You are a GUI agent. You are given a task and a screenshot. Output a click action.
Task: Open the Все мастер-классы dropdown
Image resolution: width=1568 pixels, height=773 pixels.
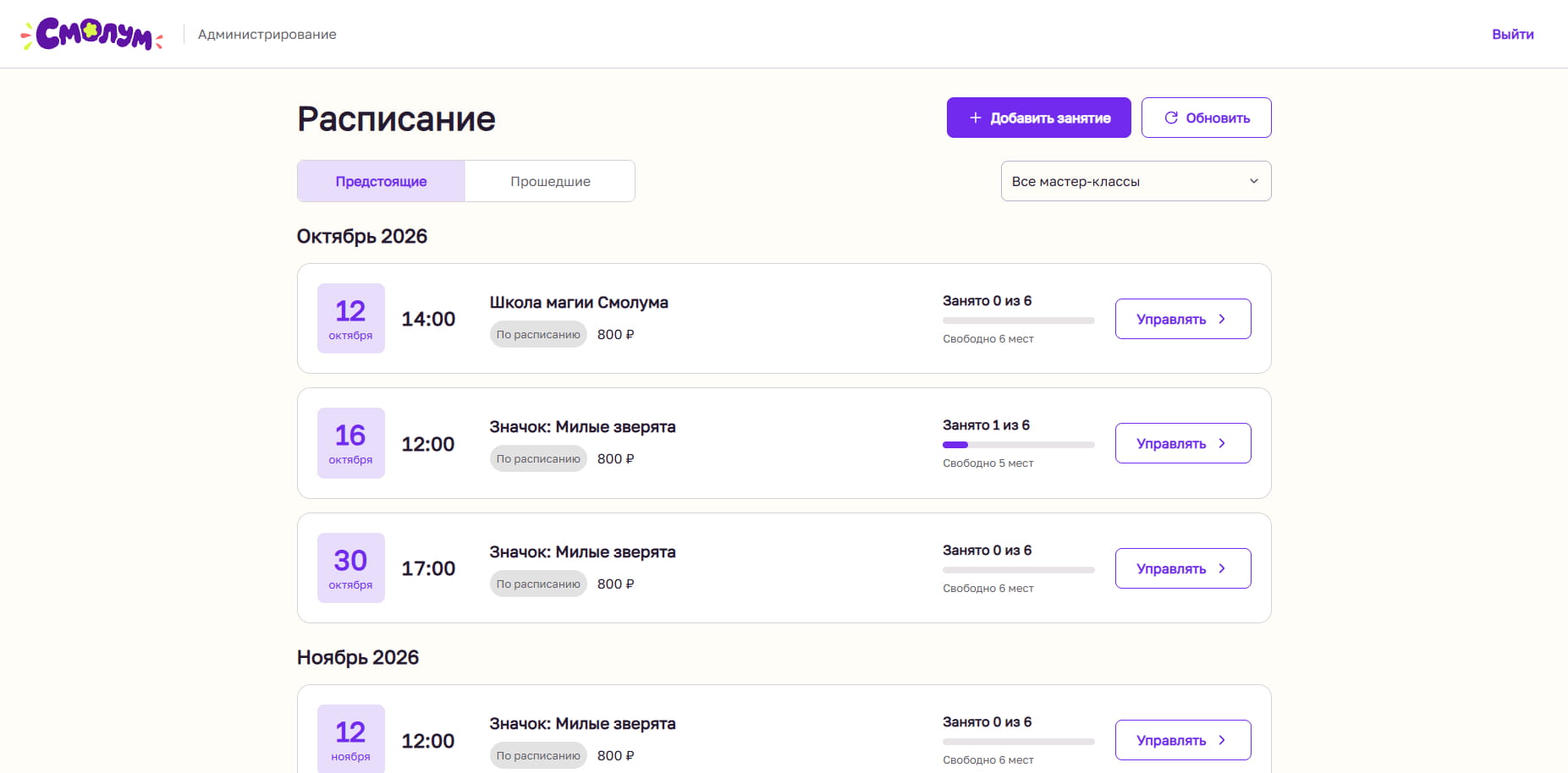pyautogui.click(x=1136, y=181)
